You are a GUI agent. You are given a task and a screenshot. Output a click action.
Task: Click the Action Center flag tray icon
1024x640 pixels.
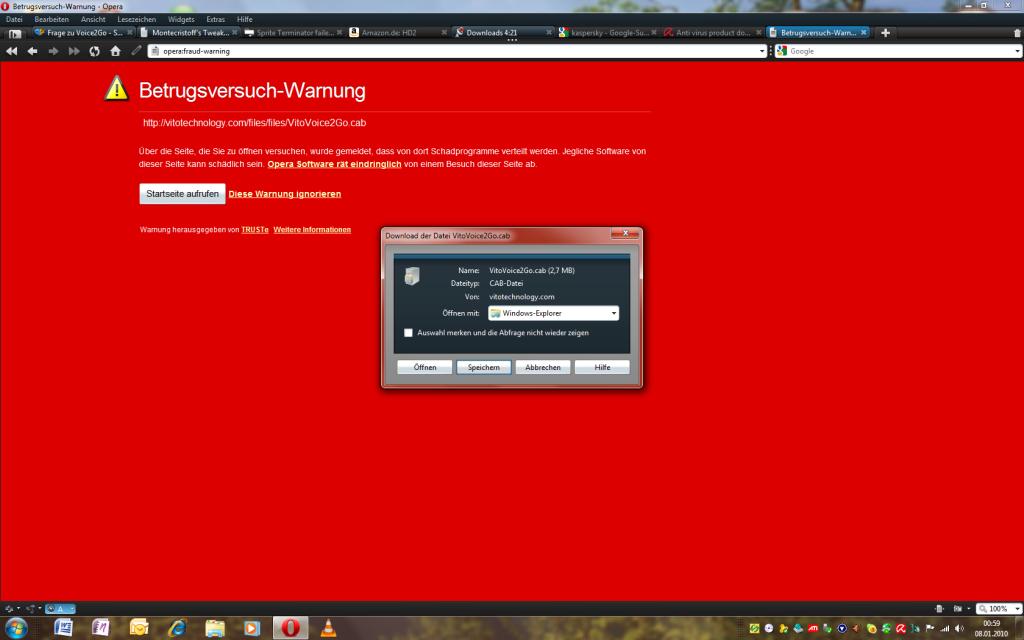(x=930, y=629)
